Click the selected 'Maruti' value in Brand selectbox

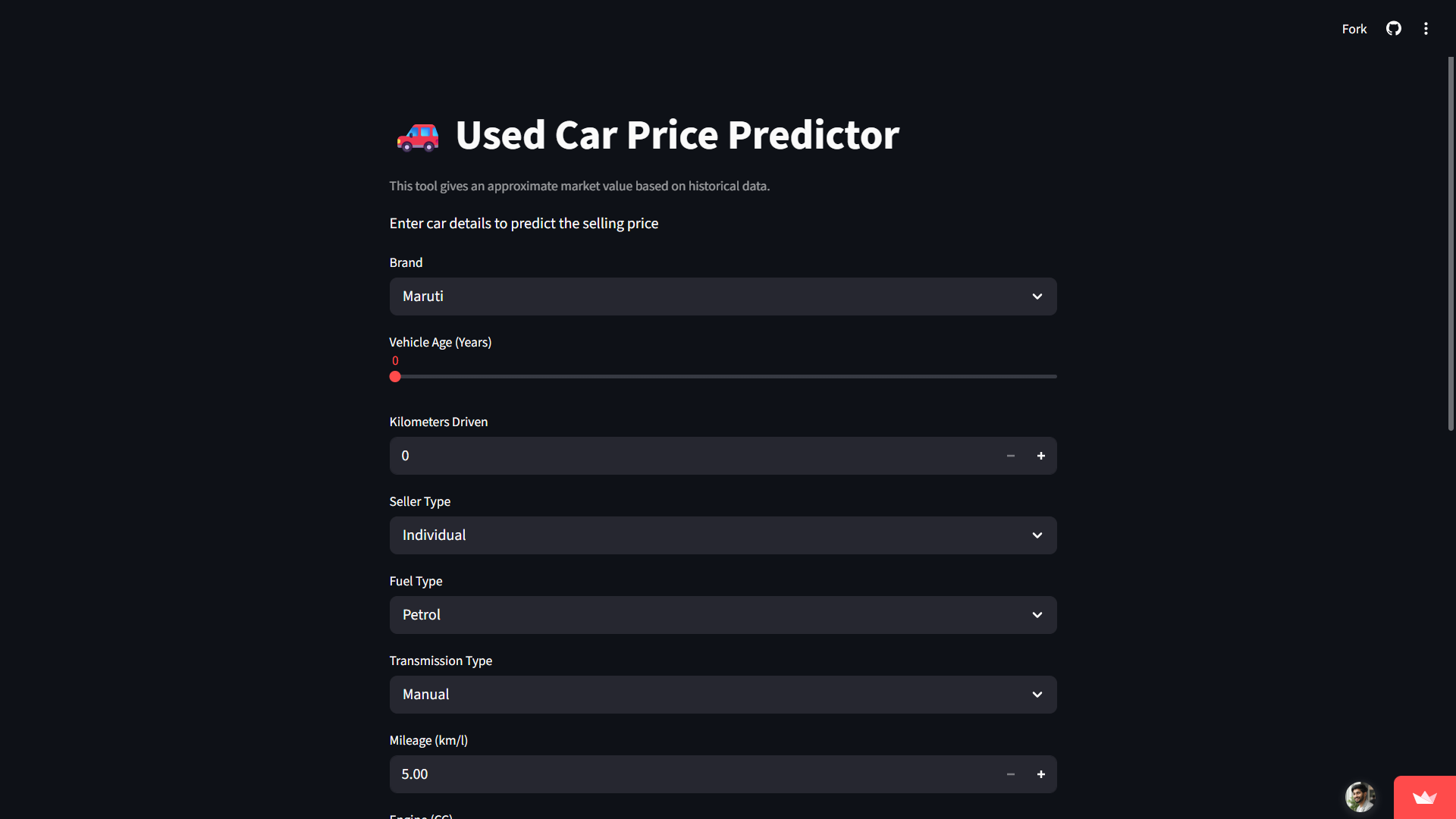pos(422,297)
